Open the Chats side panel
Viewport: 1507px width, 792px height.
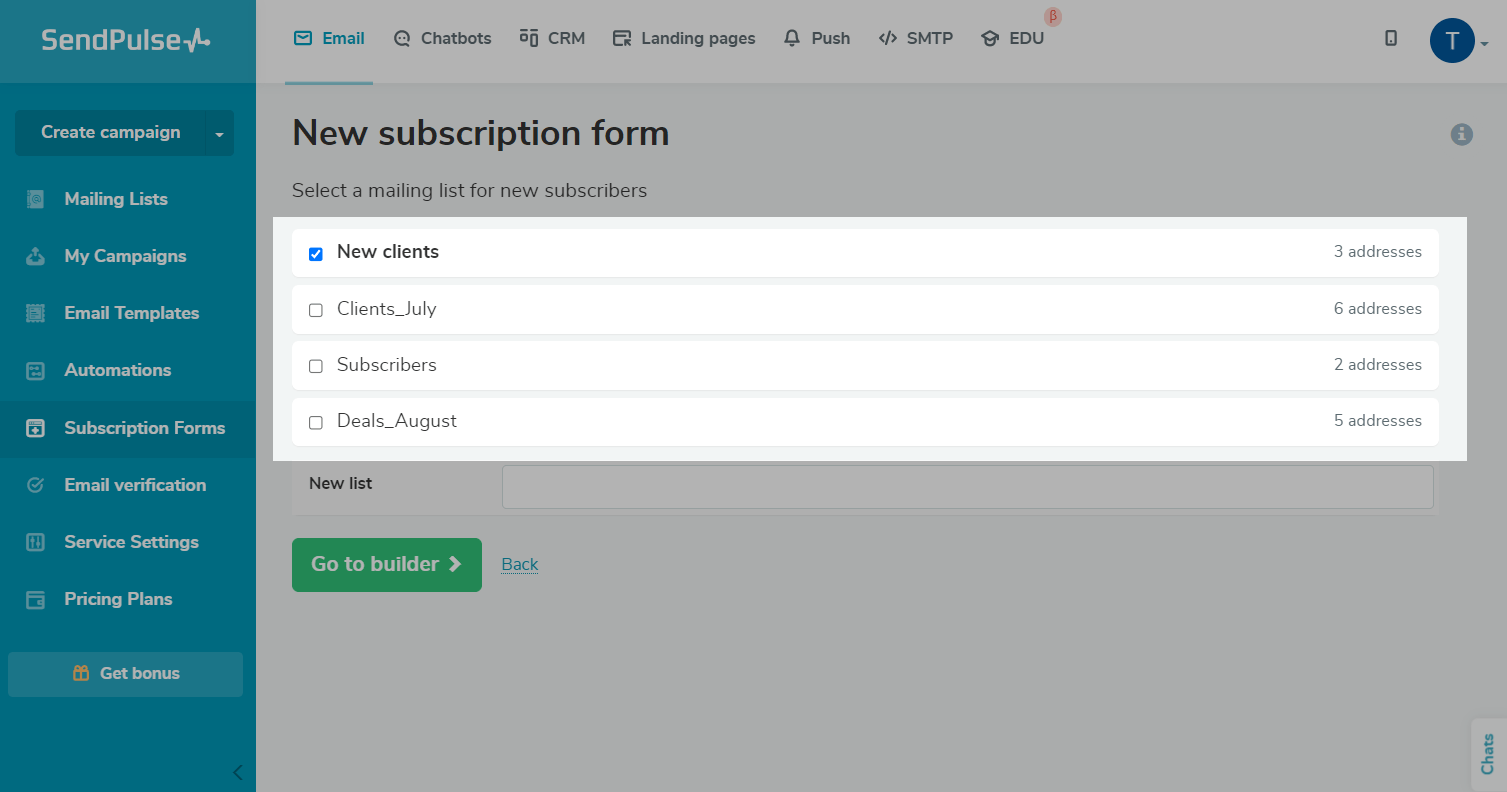point(1487,754)
